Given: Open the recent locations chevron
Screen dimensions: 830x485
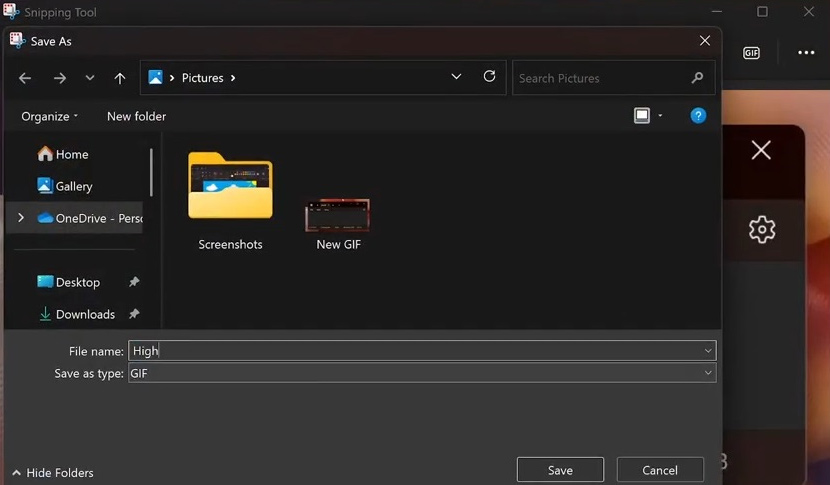Looking at the screenshot, I should click(x=90, y=78).
